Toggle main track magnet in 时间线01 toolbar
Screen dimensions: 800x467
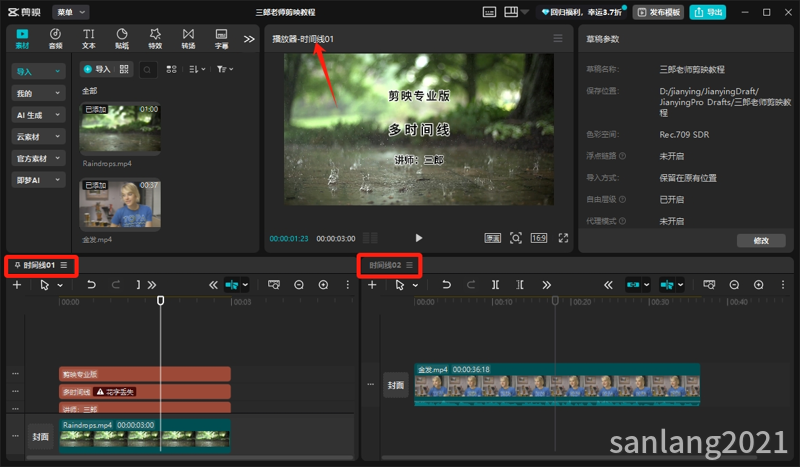(232, 285)
